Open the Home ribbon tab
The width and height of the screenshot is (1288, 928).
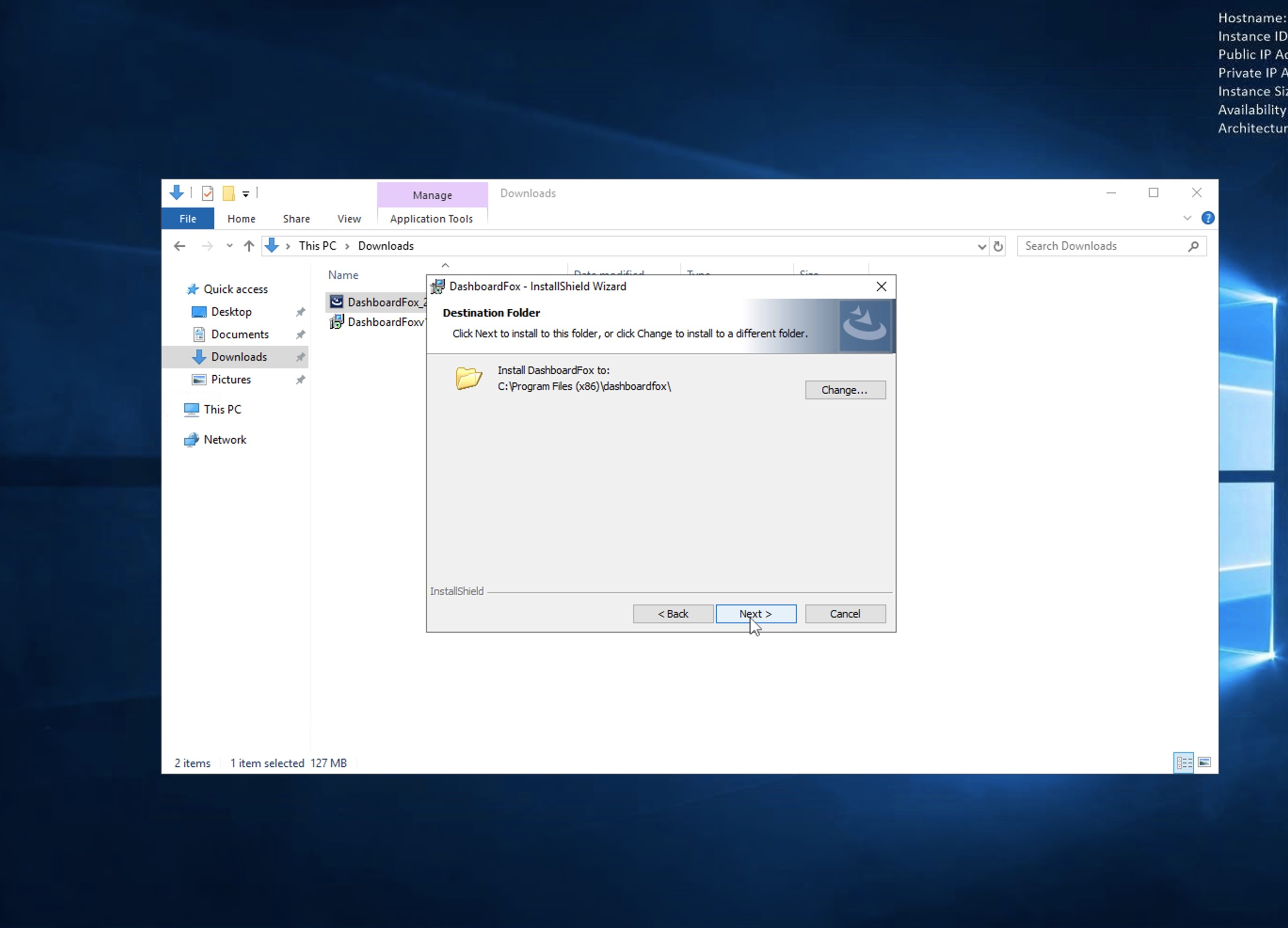point(241,219)
